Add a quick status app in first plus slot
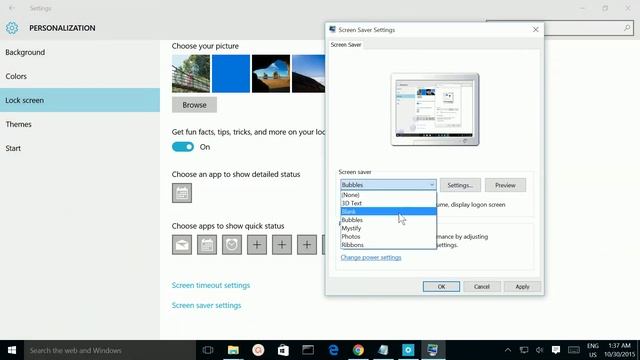The height and width of the screenshot is (360, 640). tap(257, 245)
